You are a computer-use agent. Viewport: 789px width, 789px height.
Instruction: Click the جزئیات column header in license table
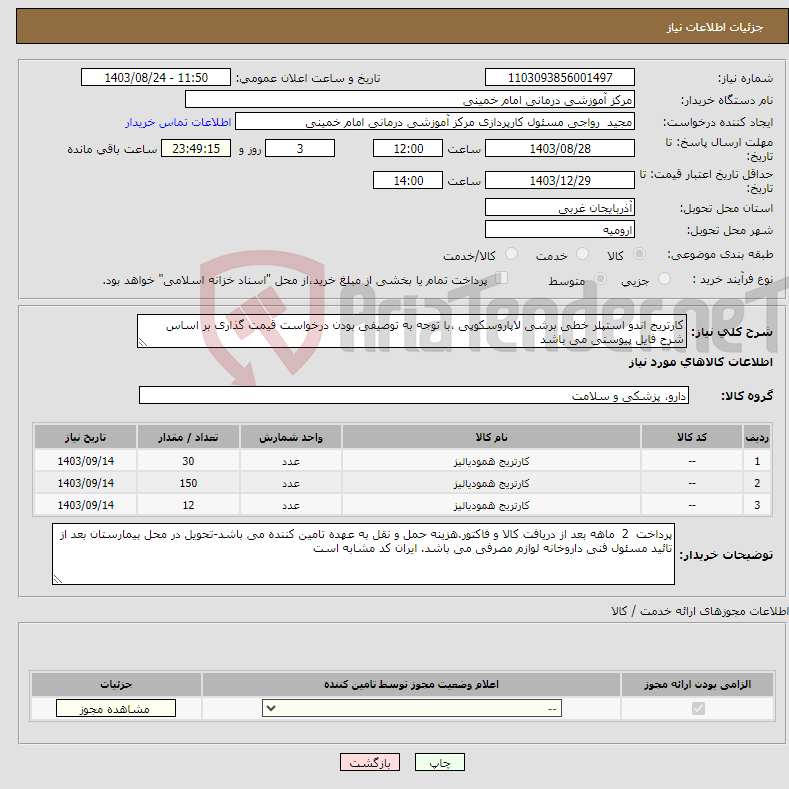[116, 684]
